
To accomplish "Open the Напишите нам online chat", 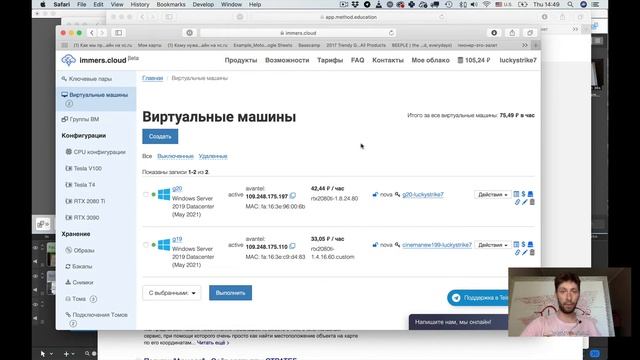I will 459,322.
